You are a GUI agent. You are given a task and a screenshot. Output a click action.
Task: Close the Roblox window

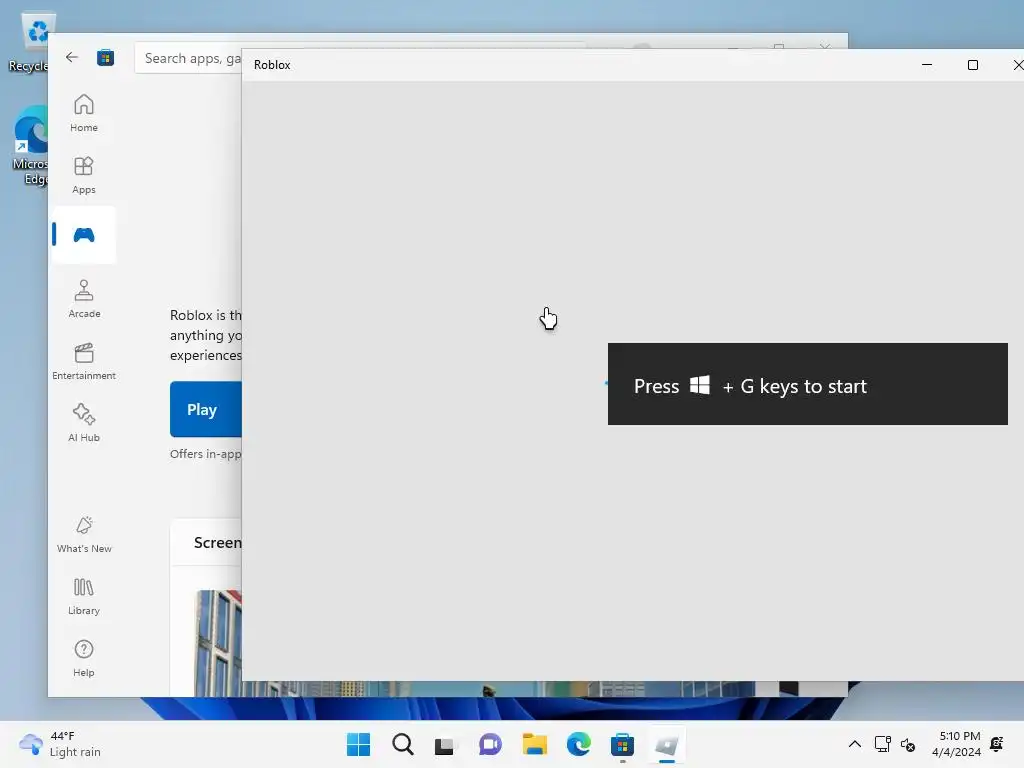pyautogui.click(x=1016, y=65)
